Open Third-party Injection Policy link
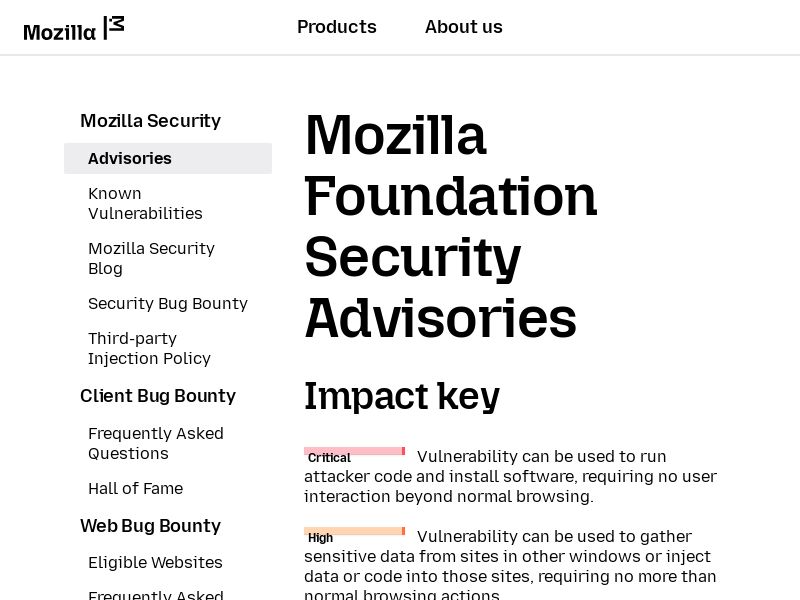 click(x=149, y=348)
